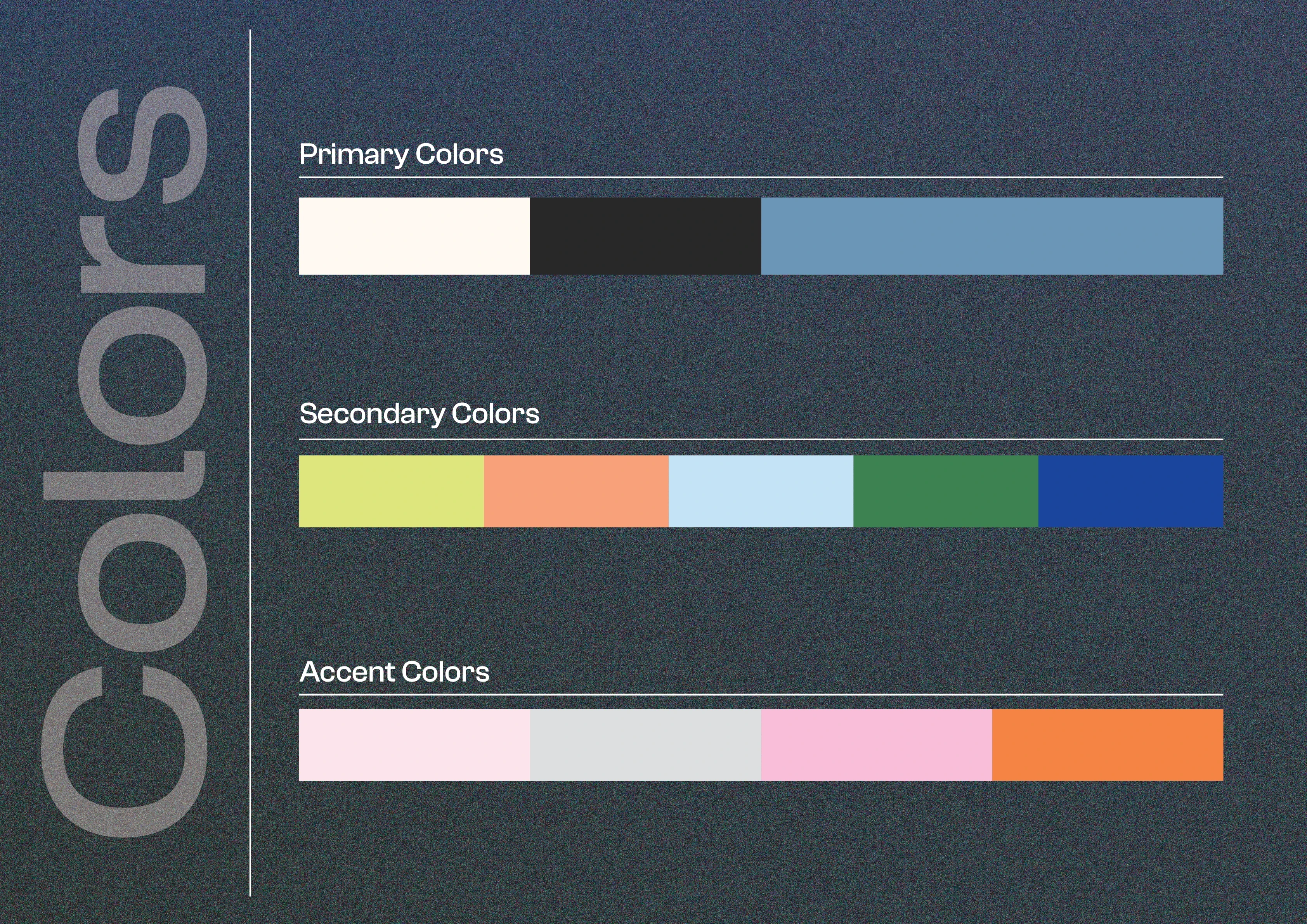
Task: Choose the light sky blue secondary swatch
Action: coord(761,491)
